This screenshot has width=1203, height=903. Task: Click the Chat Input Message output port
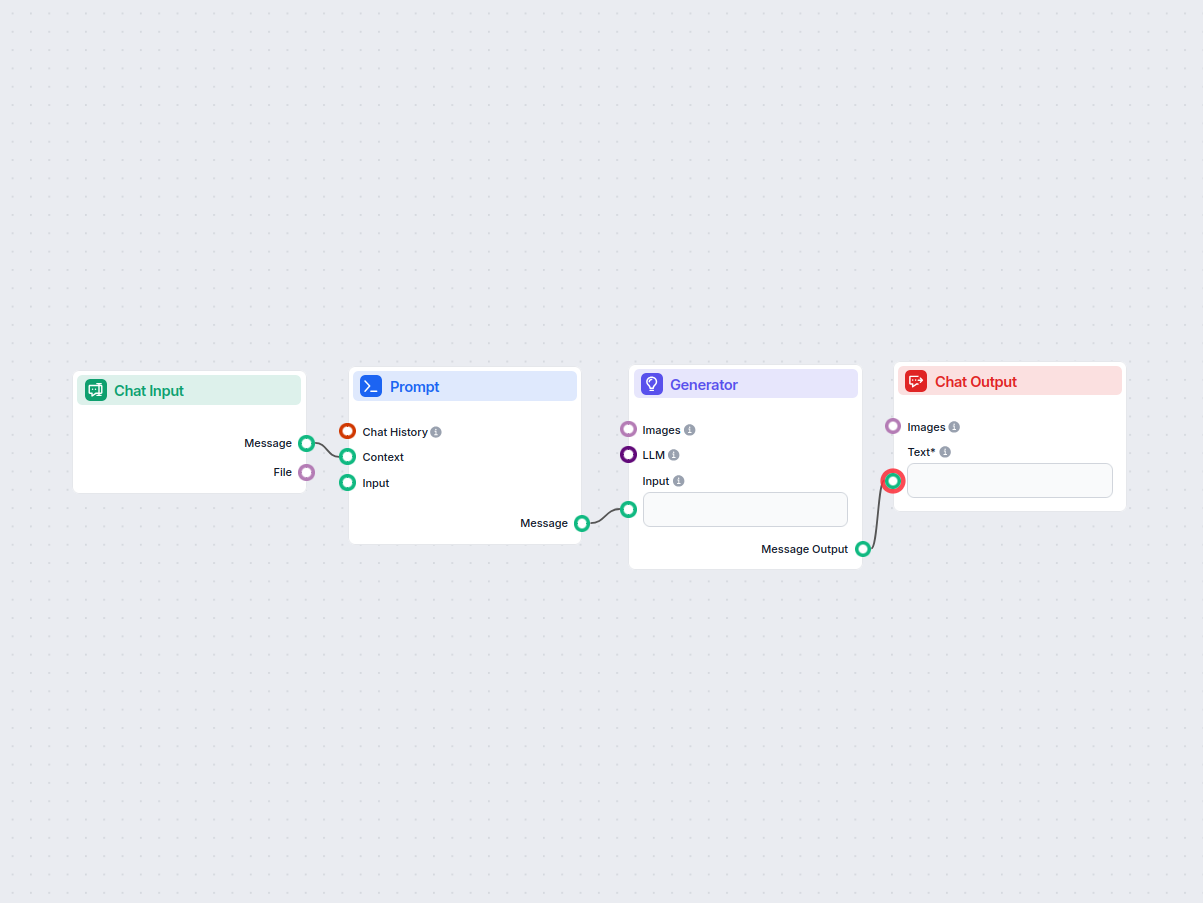click(306, 443)
